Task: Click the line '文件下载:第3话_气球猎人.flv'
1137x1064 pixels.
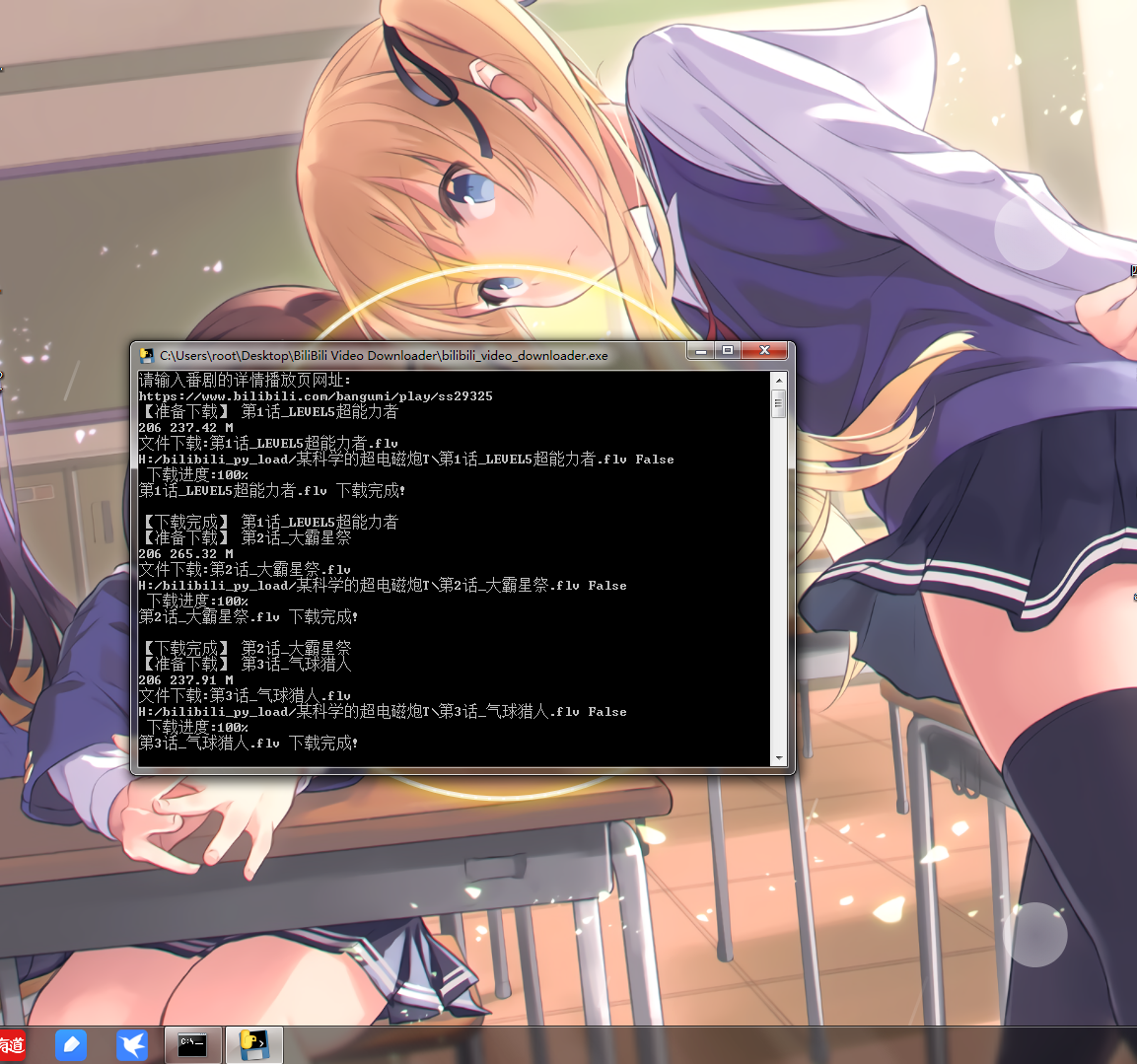Action: [245, 695]
